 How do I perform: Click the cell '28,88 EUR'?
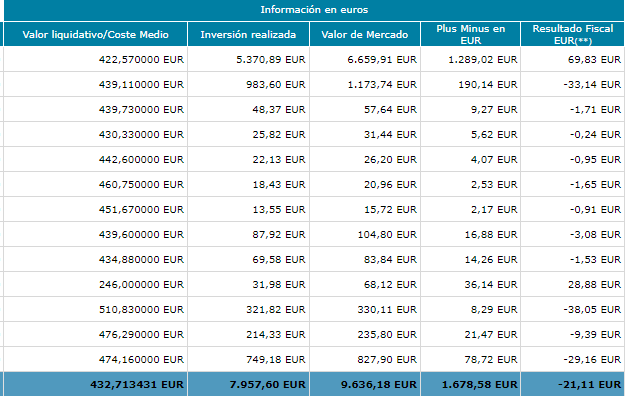tap(572, 285)
